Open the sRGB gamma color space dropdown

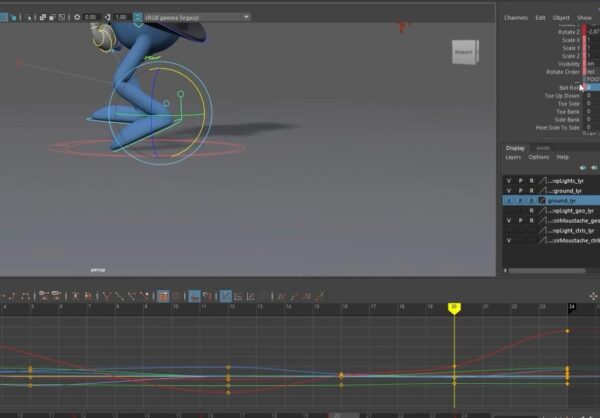click(x=195, y=17)
